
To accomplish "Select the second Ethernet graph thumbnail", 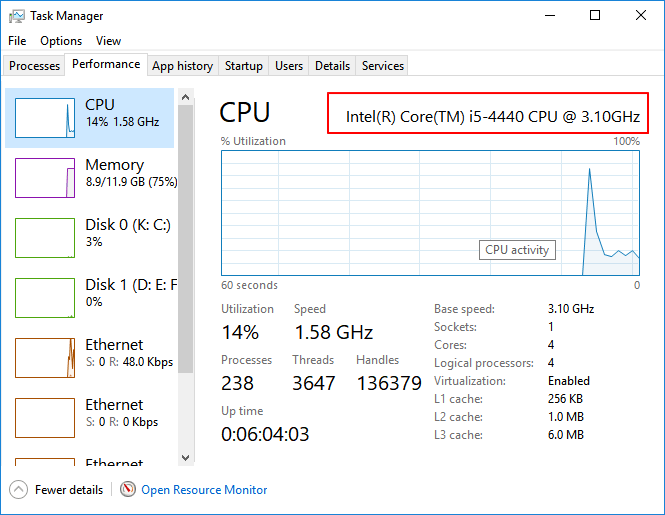I will (x=45, y=418).
